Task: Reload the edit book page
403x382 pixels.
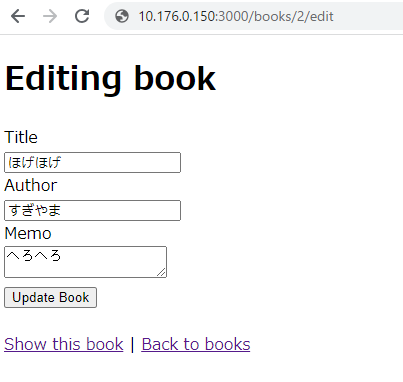Action: 82,16
